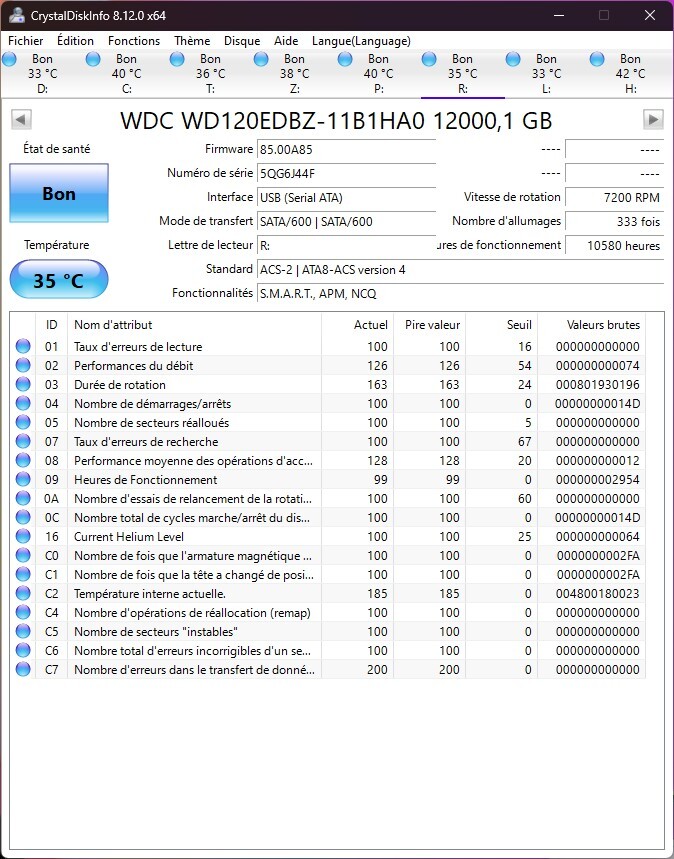674x859 pixels.
Task: Select the Température interne actuelle. attribute name
Action: (150, 594)
